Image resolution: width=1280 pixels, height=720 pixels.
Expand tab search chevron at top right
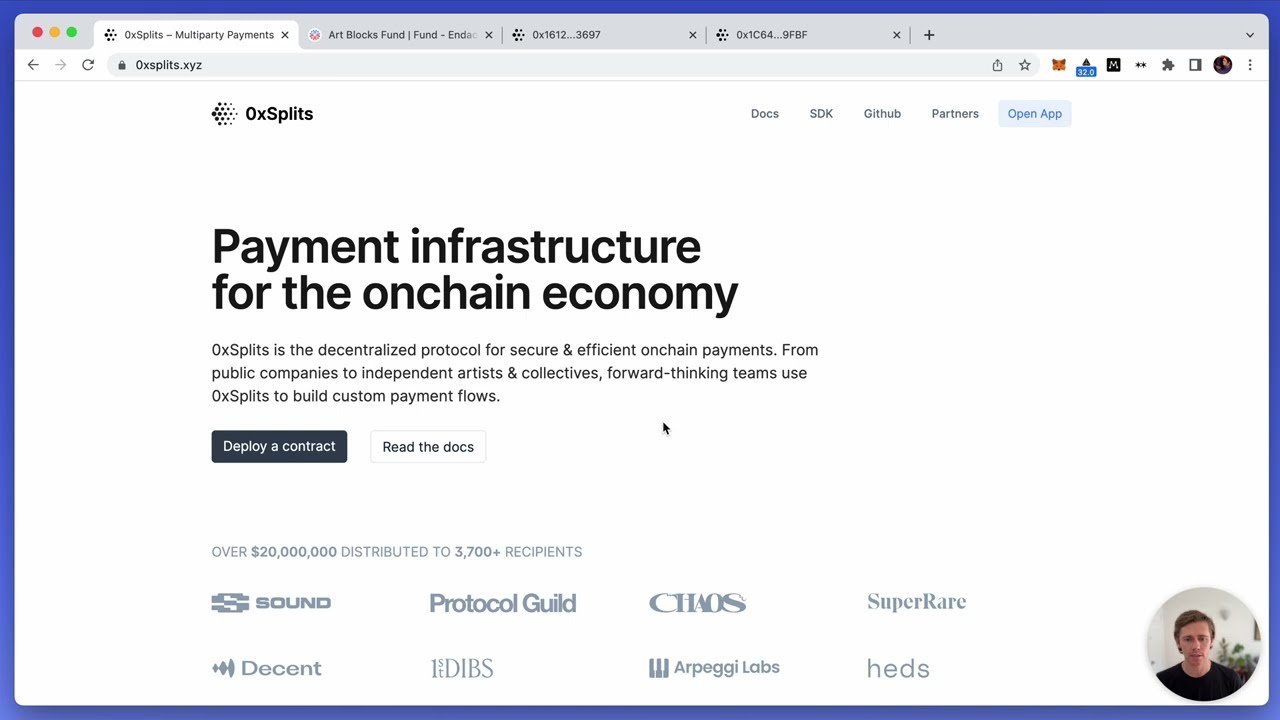[1250, 35]
